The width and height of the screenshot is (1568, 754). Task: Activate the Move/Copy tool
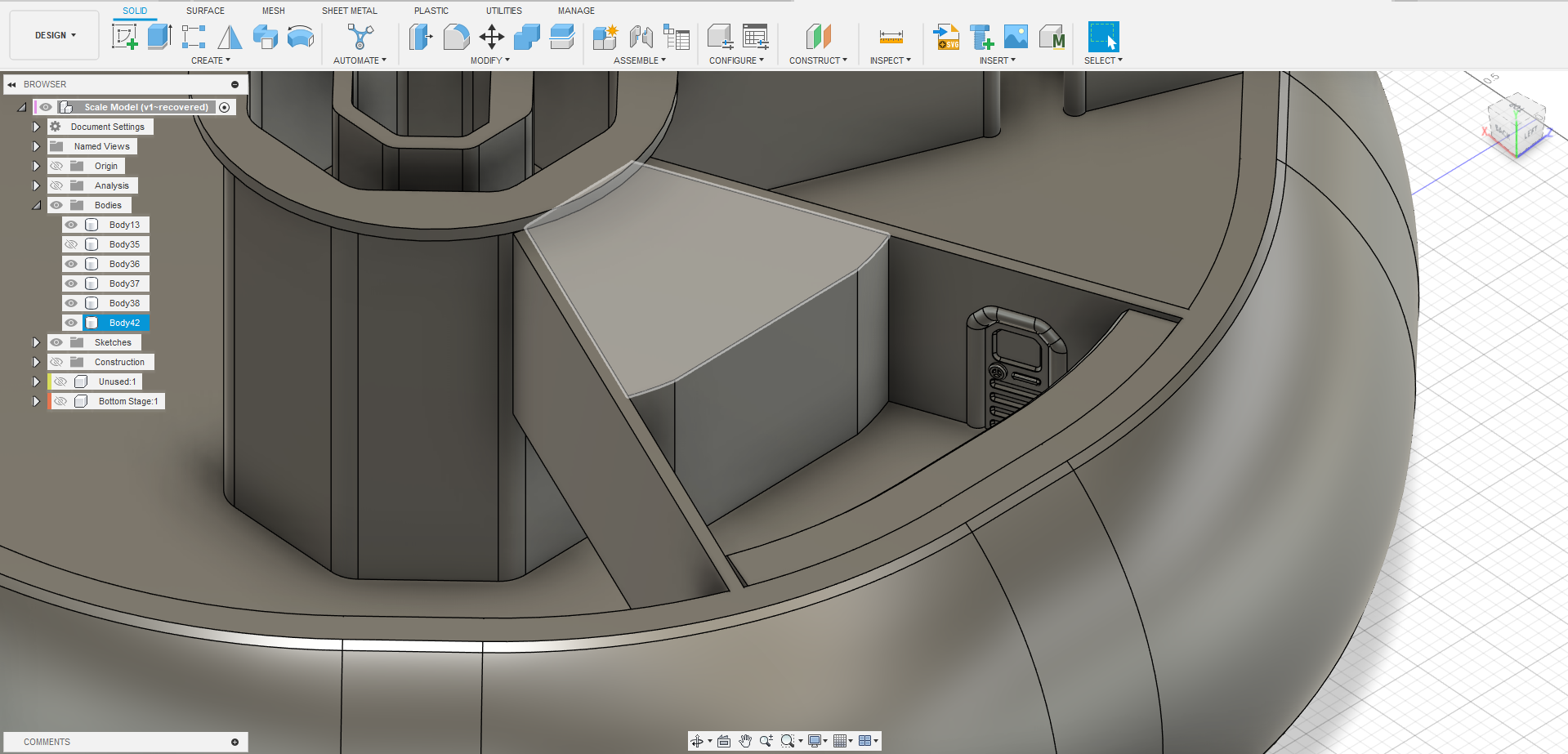coord(491,37)
